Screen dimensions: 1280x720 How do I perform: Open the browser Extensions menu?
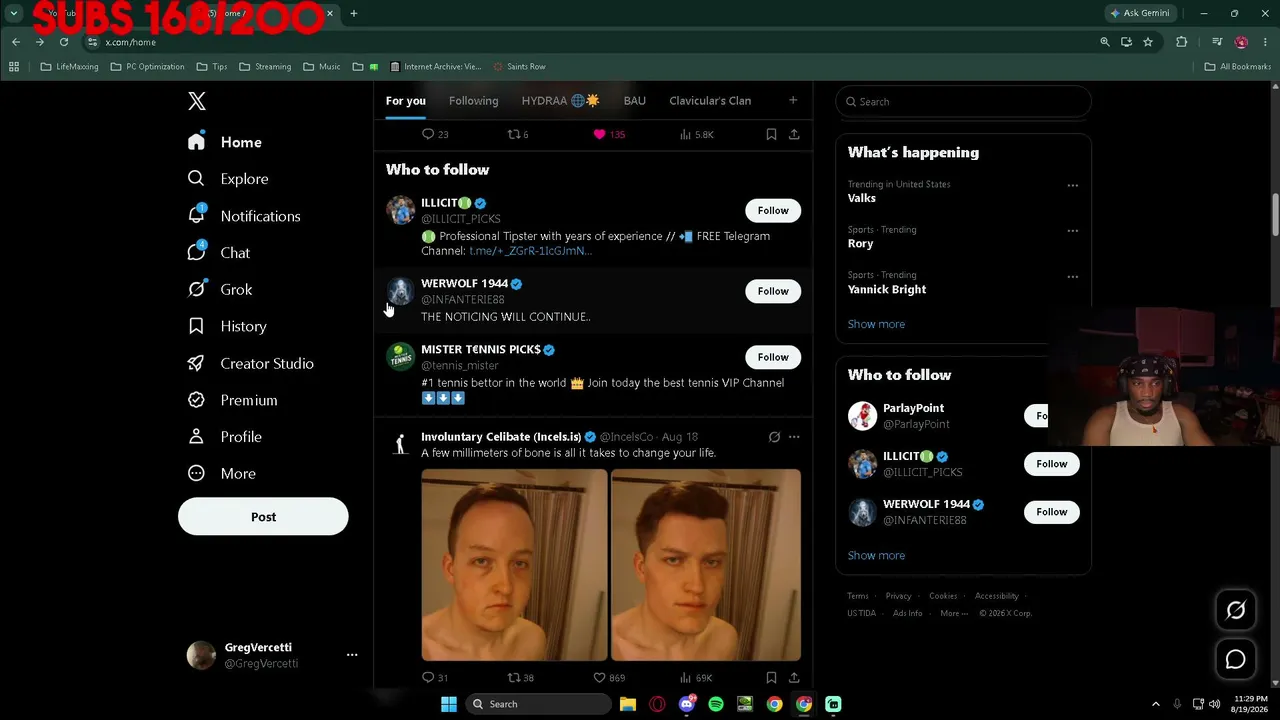pyautogui.click(x=1182, y=42)
